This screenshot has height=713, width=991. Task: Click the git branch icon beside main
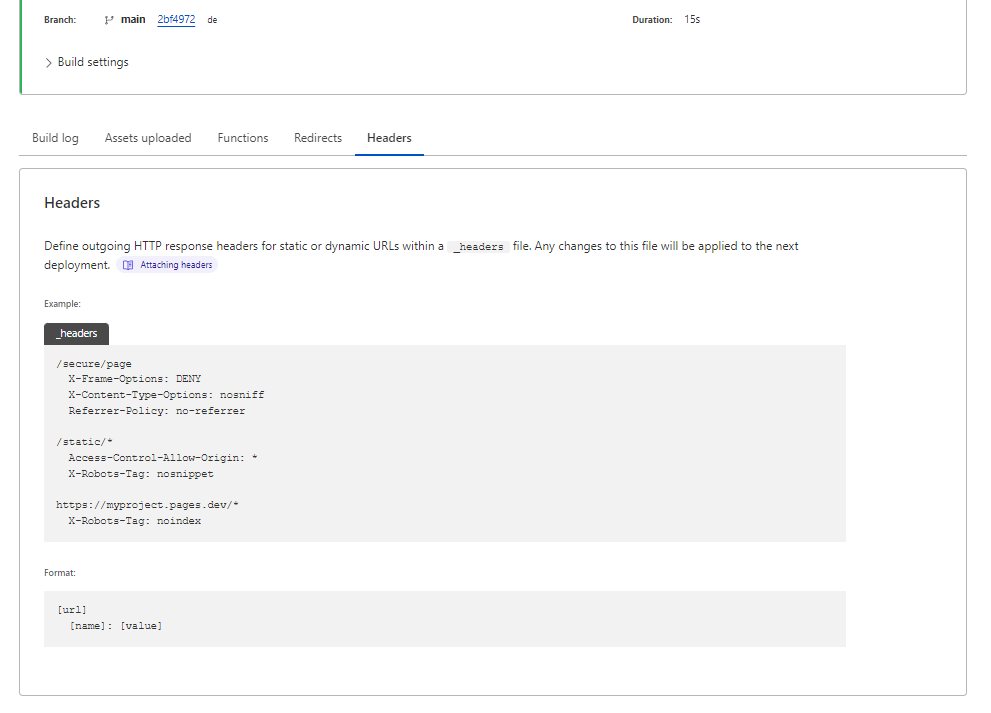click(x=109, y=18)
